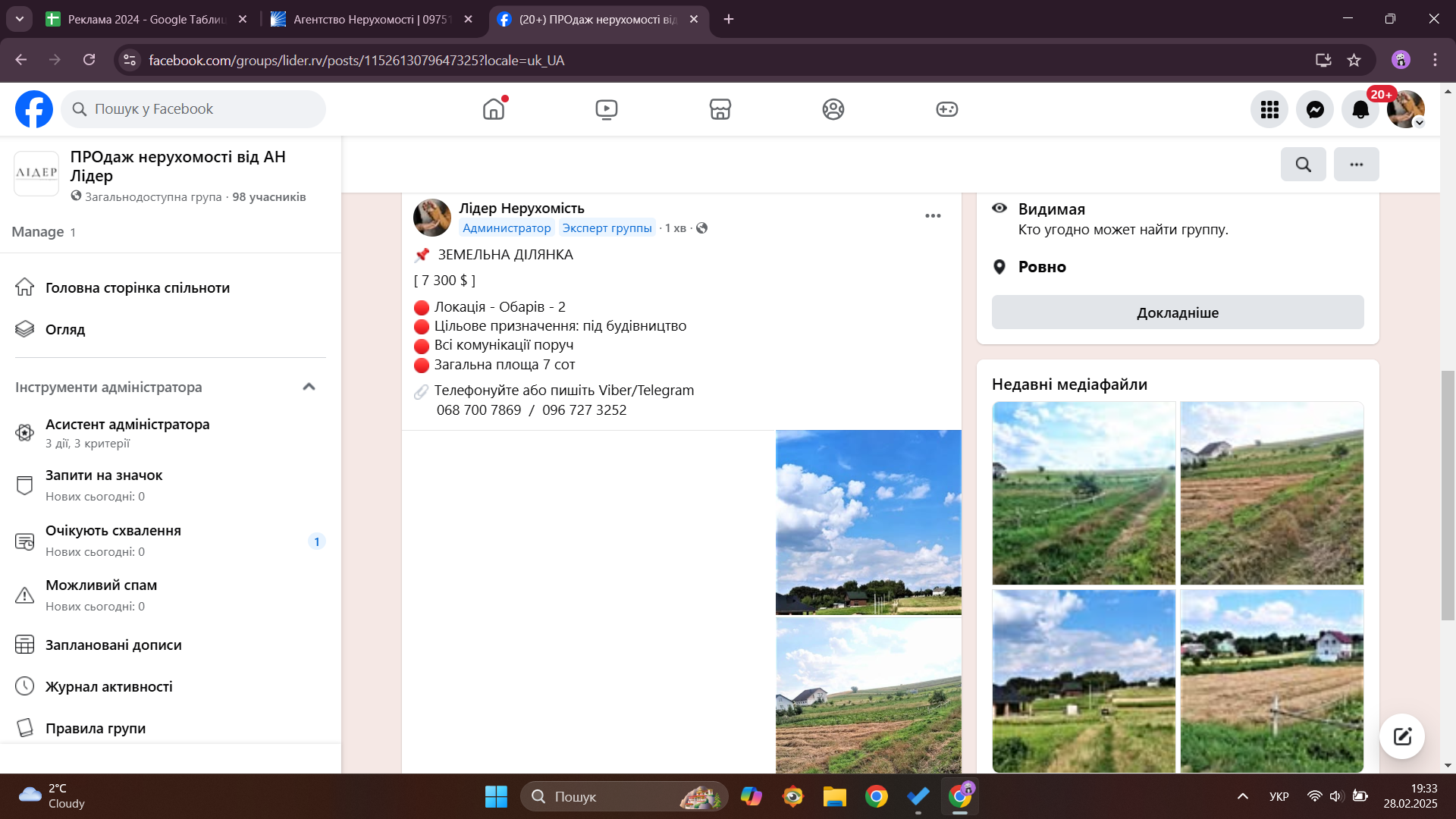Open post options three-dot menu
The height and width of the screenshot is (819, 1456).
pos(933,216)
